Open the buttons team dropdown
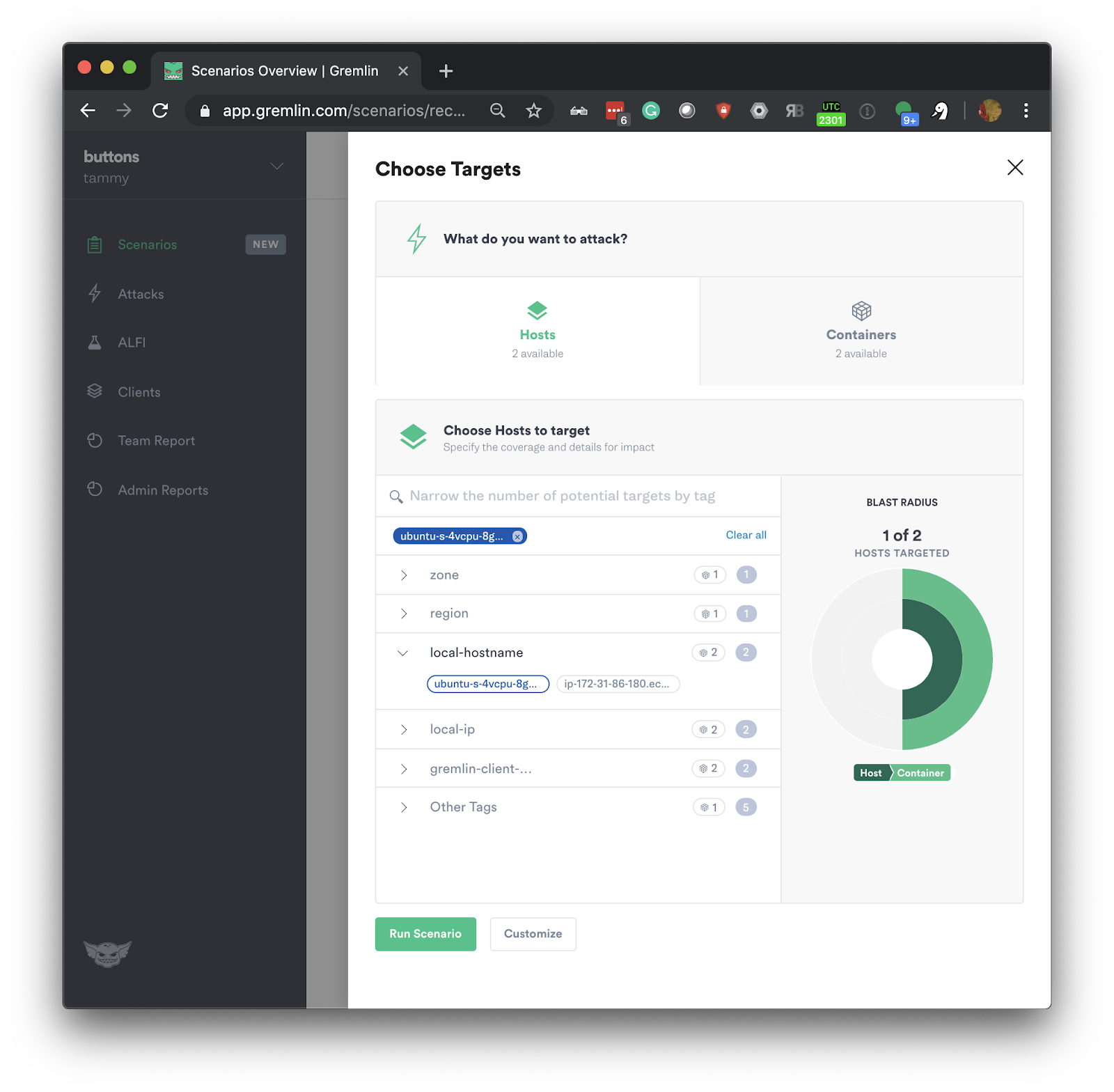The height and width of the screenshot is (1092, 1114). click(276, 166)
